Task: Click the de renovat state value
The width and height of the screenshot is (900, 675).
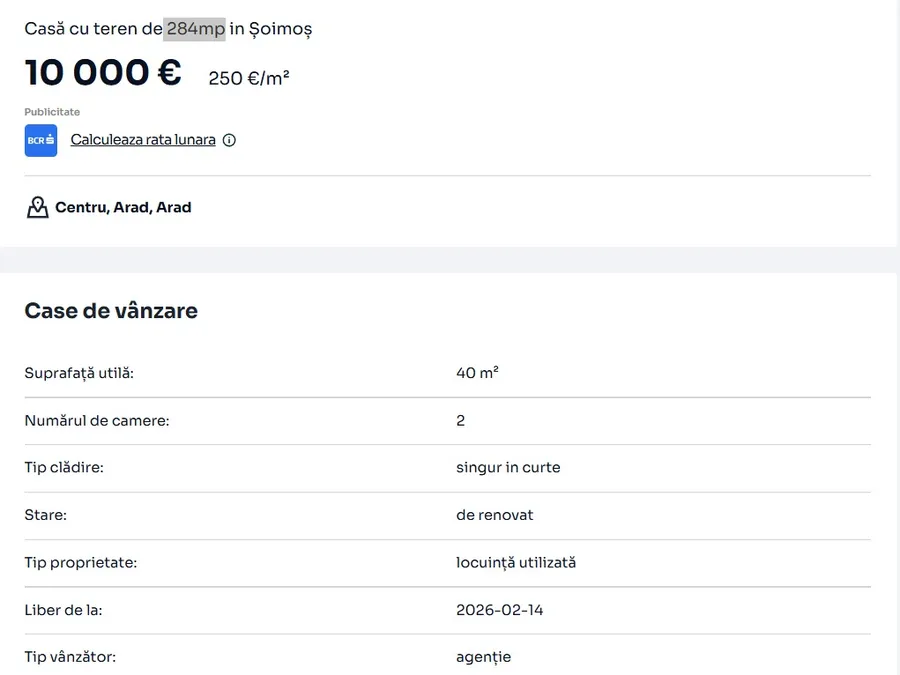Action: (494, 515)
